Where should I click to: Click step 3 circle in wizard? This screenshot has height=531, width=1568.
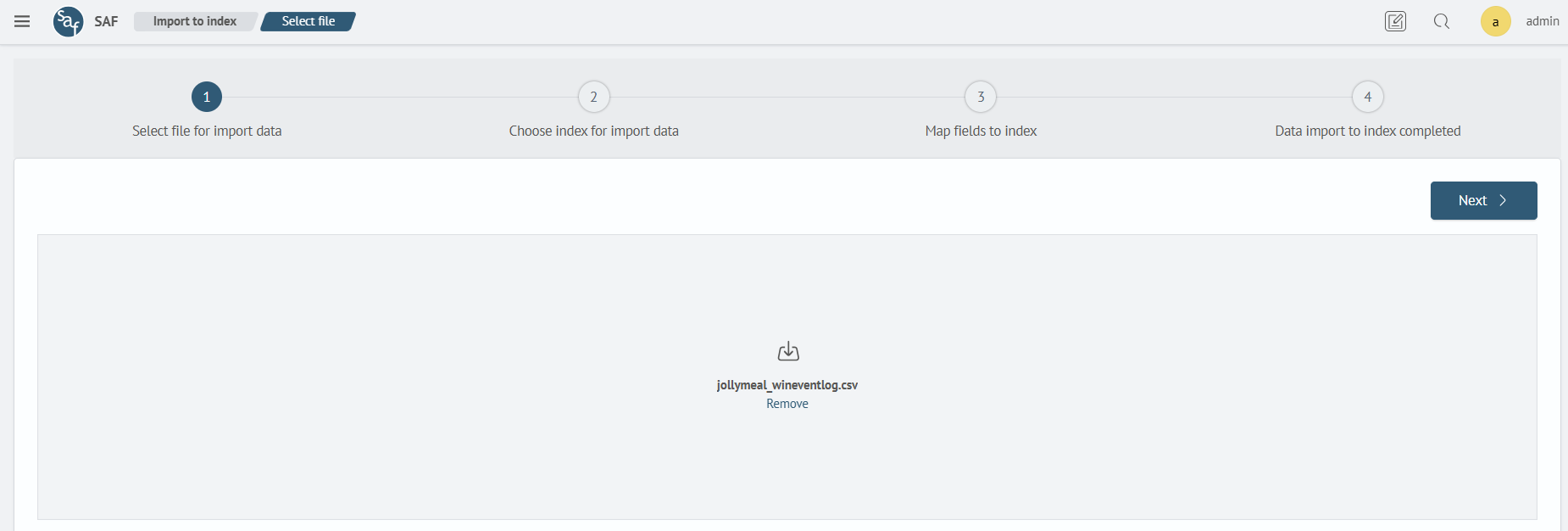click(981, 97)
